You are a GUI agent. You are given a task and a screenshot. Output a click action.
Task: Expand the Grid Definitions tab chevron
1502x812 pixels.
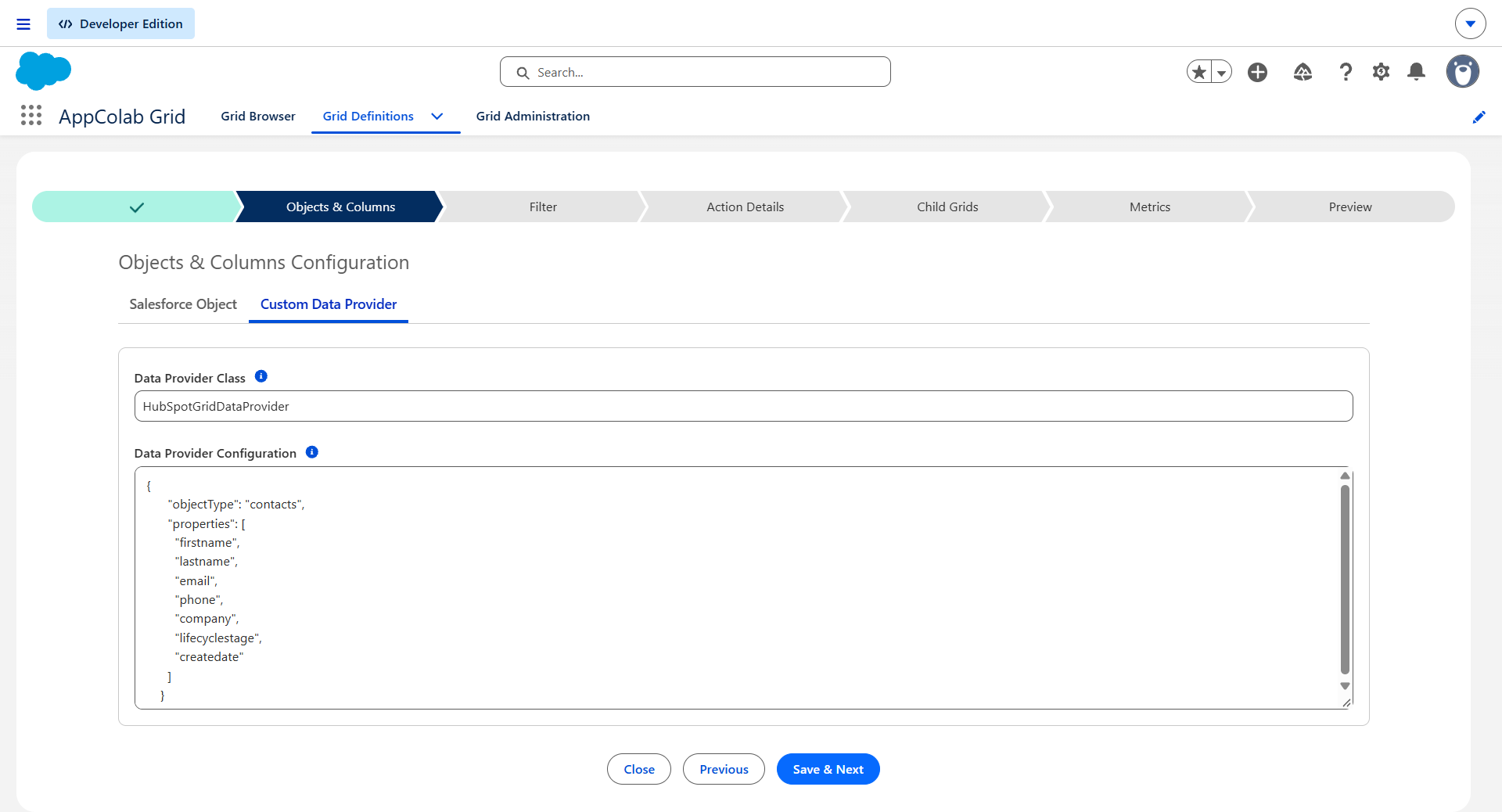(x=437, y=116)
